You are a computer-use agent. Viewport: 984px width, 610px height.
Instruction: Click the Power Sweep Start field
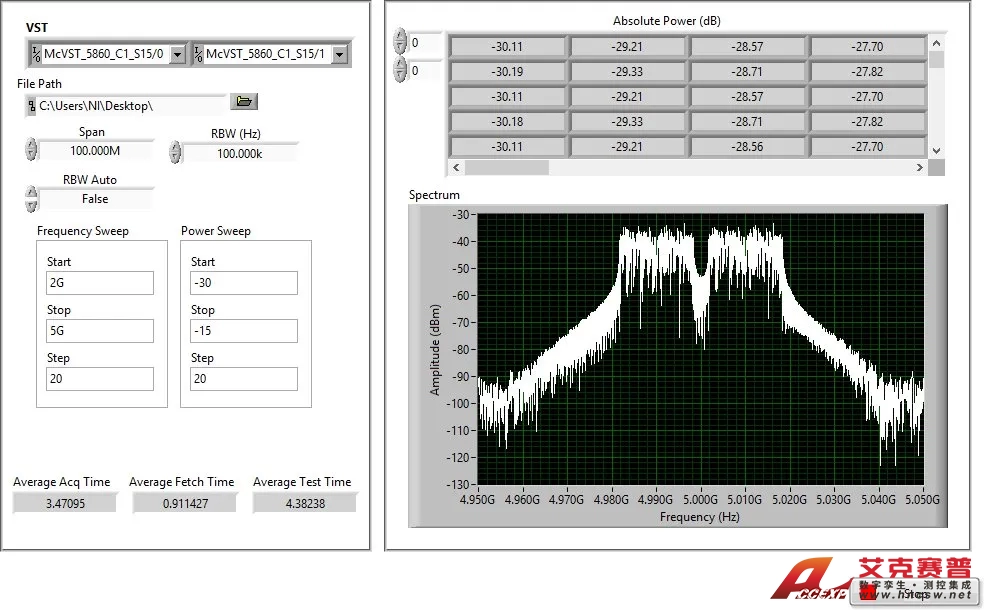point(244,283)
